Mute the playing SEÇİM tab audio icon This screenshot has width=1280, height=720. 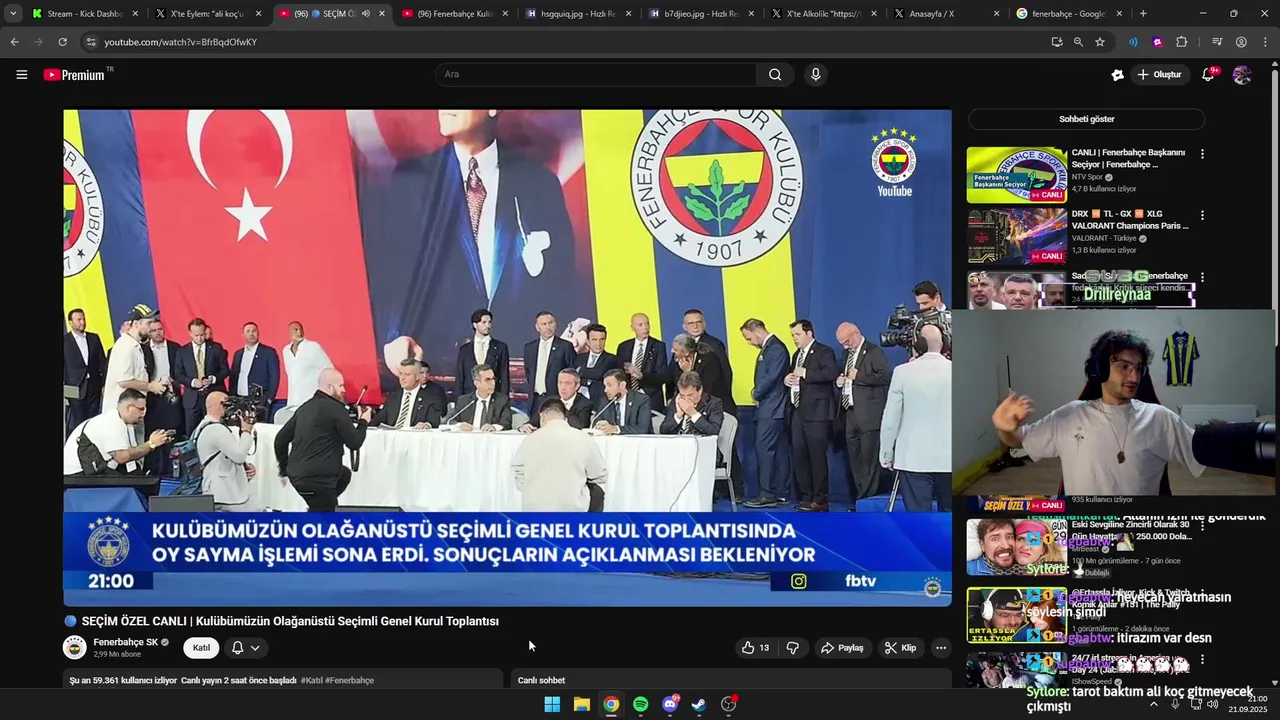point(365,14)
